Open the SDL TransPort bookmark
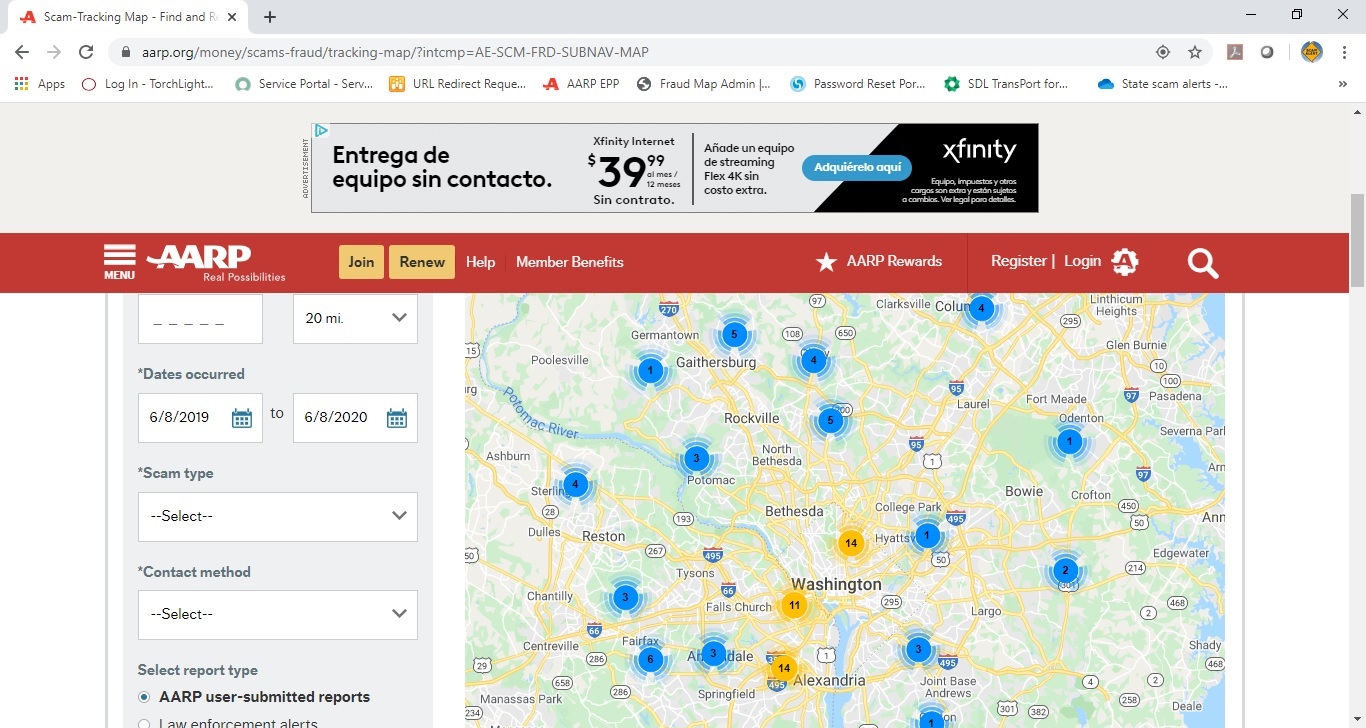Viewport: 1366px width, 728px height. click(1007, 84)
